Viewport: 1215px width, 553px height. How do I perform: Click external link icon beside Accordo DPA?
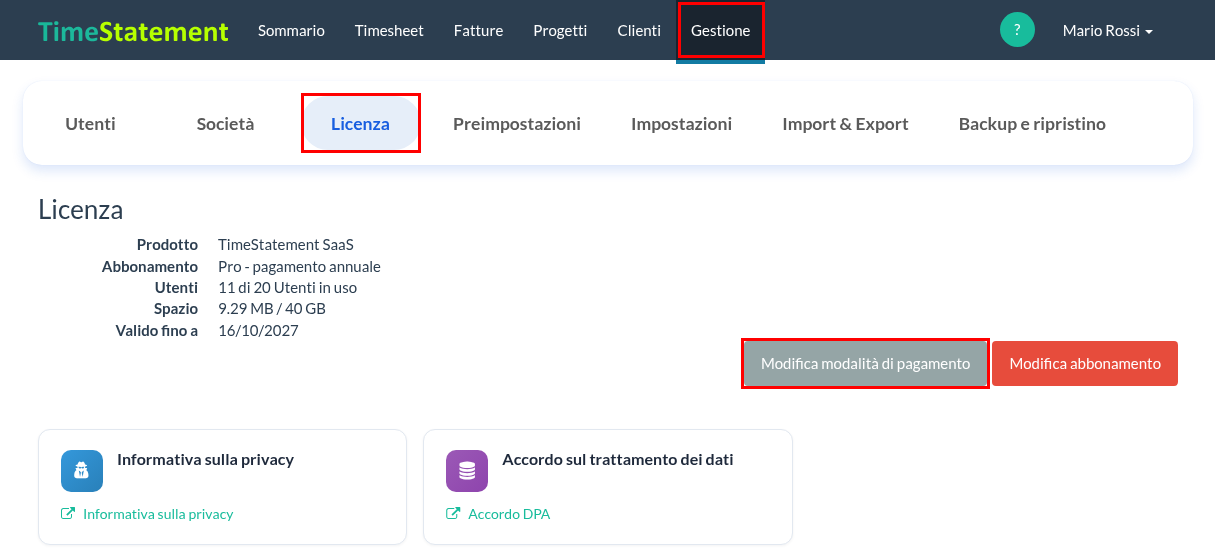point(453,514)
